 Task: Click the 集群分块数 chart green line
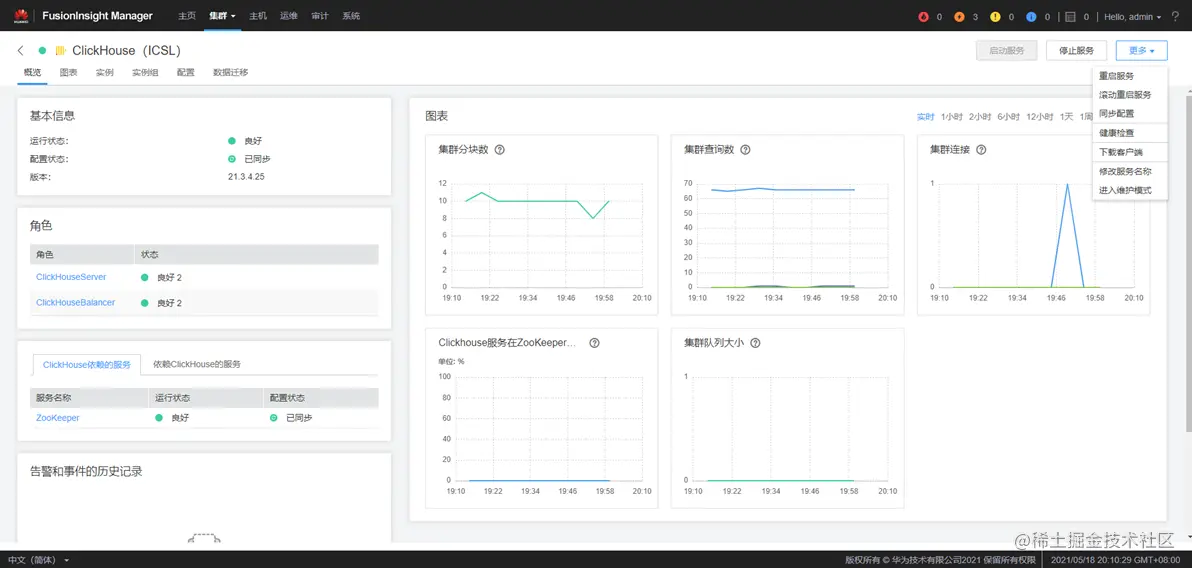click(537, 201)
